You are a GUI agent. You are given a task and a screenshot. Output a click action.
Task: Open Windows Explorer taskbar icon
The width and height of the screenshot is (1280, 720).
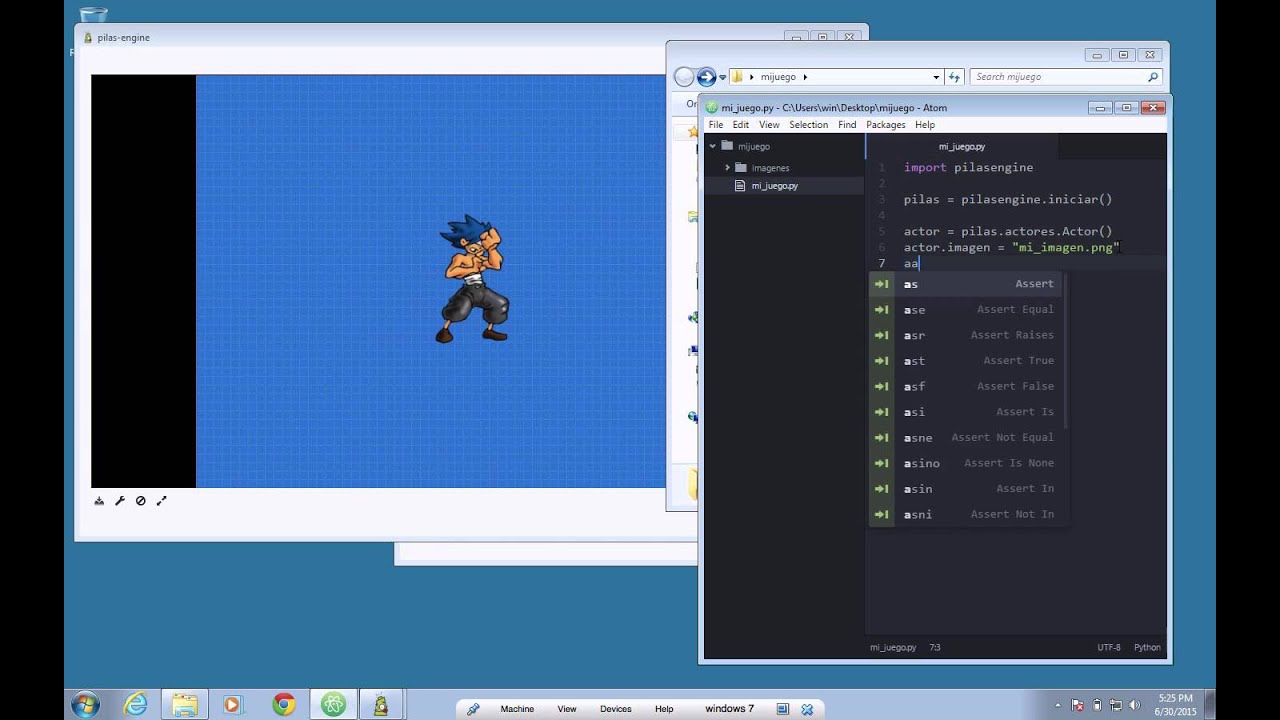coord(184,705)
